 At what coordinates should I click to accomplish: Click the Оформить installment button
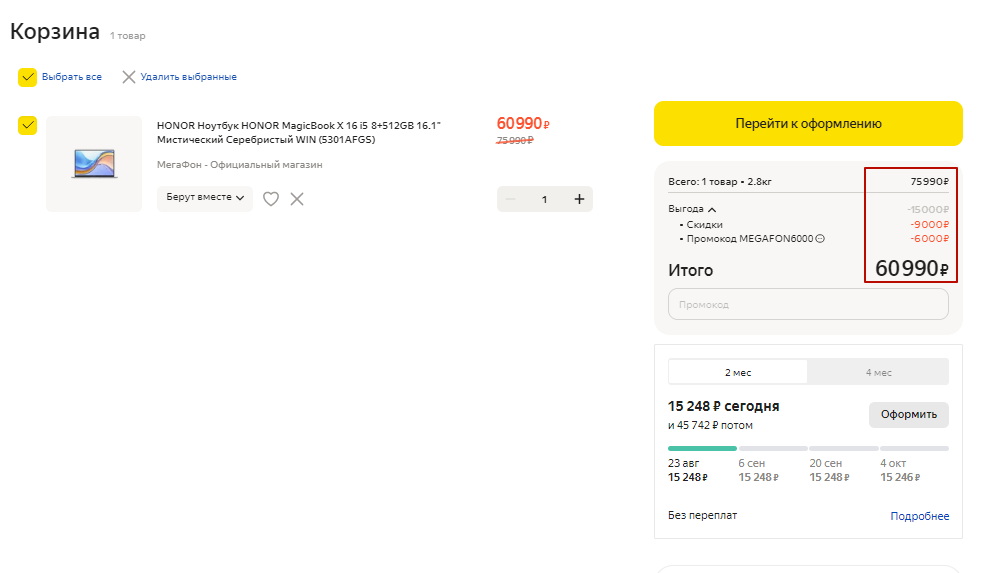tap(909, 415)
